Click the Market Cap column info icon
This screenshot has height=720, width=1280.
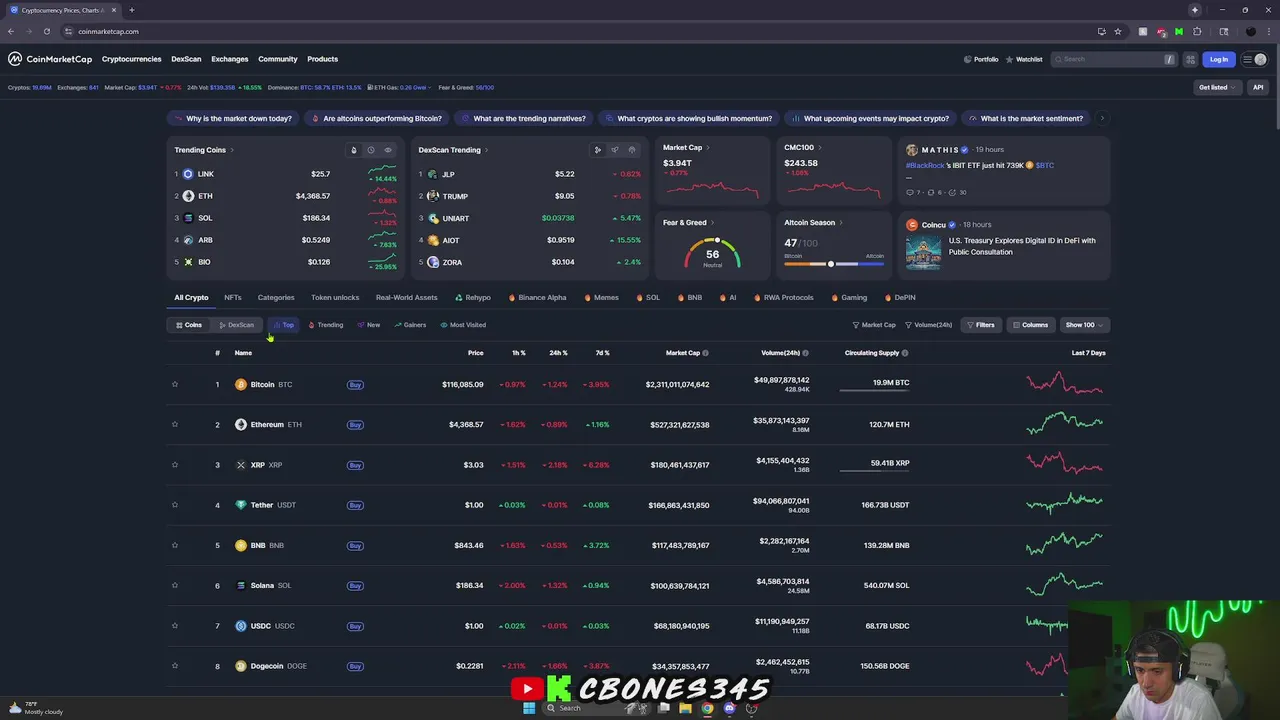pos(705,353)
